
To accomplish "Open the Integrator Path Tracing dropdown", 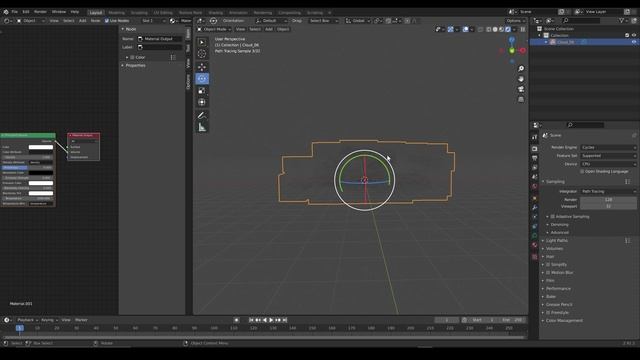I will pos(608,191).
